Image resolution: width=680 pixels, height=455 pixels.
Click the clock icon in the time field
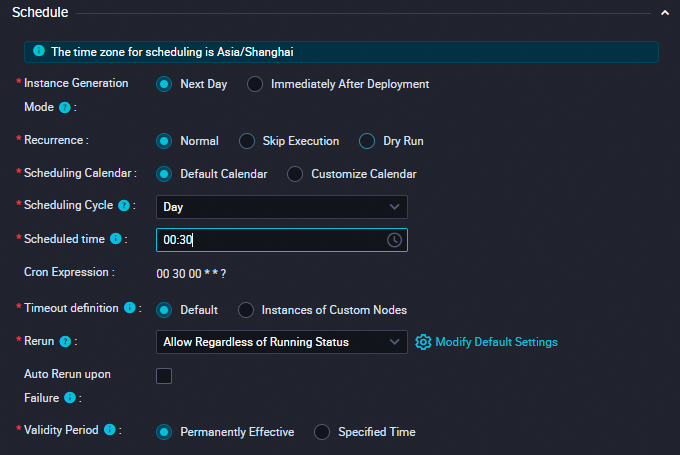click(x=394, y=240)
